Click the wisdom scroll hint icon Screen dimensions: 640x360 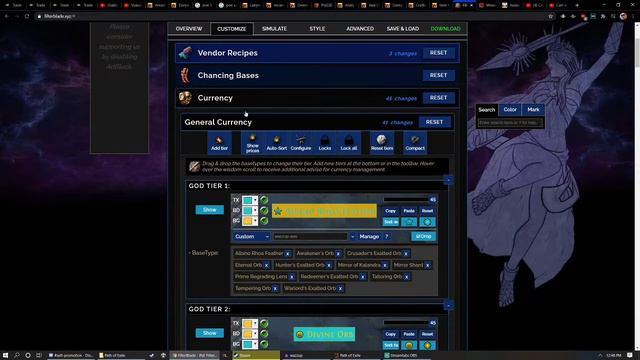coord(195,166)
